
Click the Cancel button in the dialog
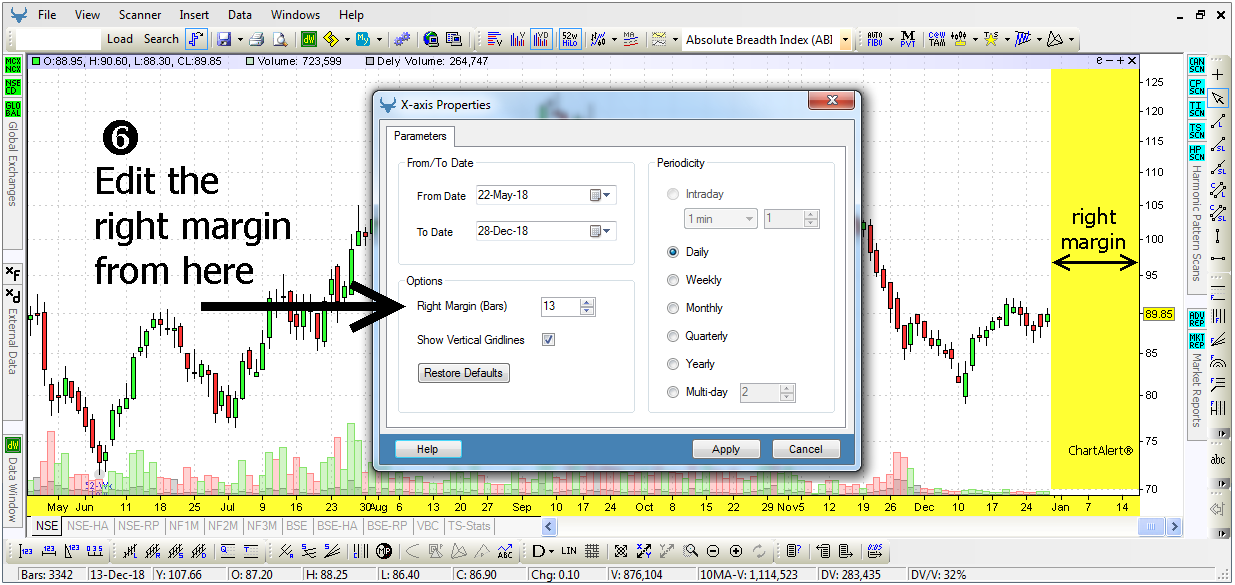805,449
